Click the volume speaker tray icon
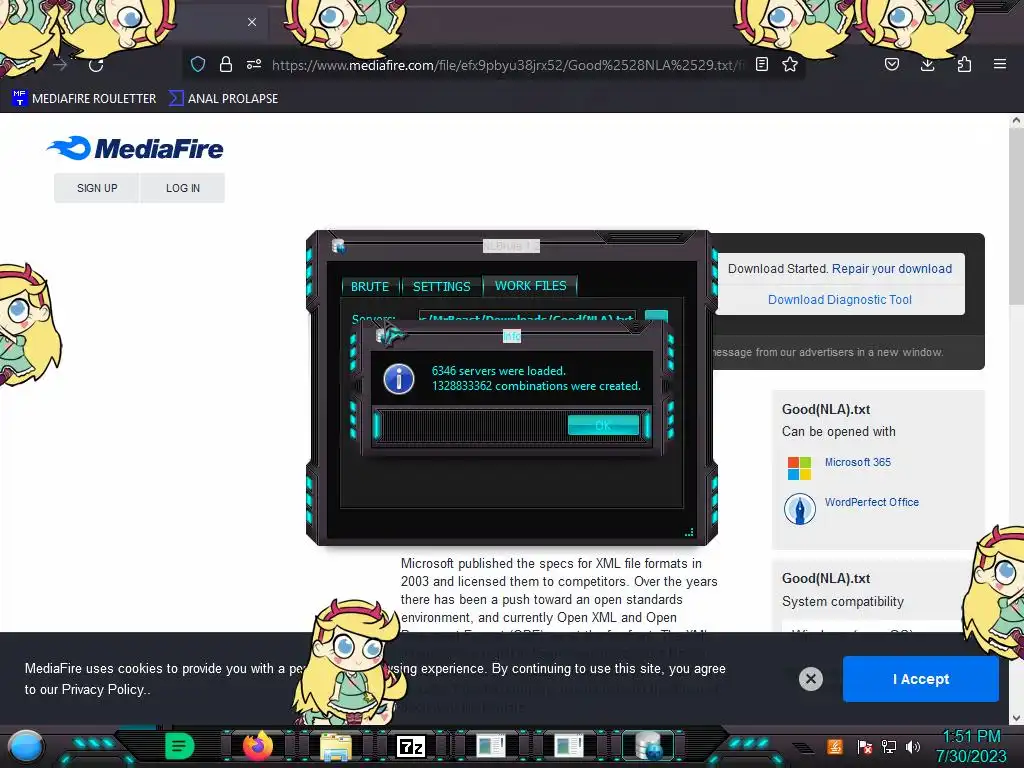This screenshot has height=768, width=1024. point(913,747)
